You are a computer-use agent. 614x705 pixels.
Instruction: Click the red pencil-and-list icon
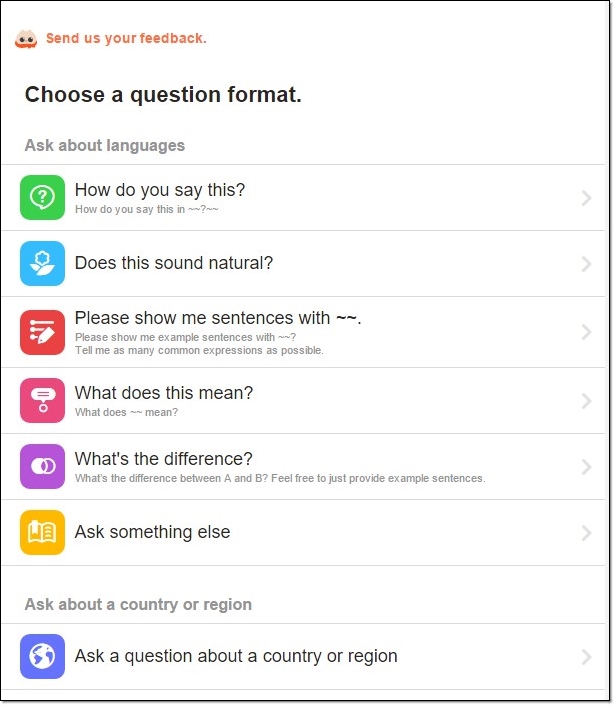pyautogui.click(x=42, y=332)
